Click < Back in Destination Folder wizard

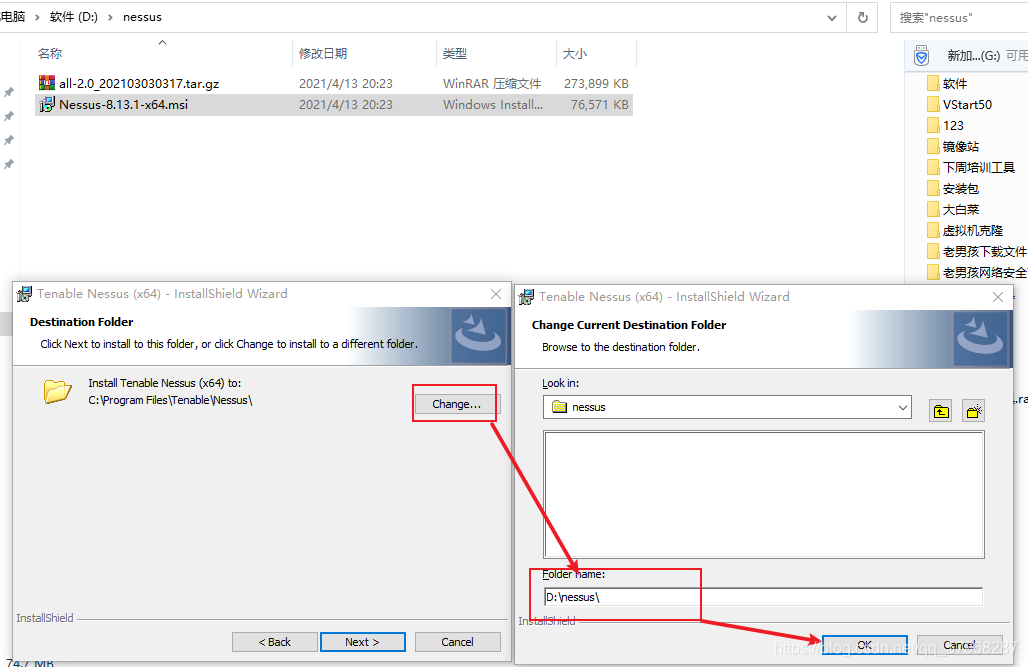click(x=275, y=642)
